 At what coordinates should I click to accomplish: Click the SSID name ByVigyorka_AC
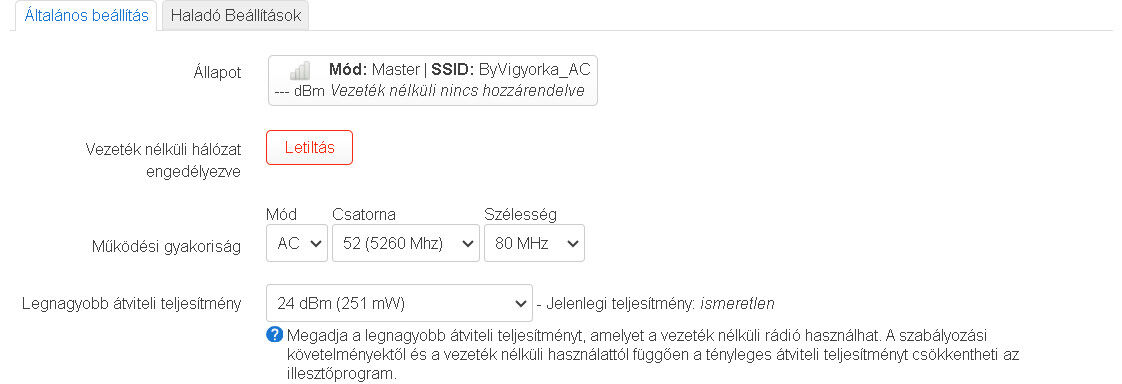[535, 70]
